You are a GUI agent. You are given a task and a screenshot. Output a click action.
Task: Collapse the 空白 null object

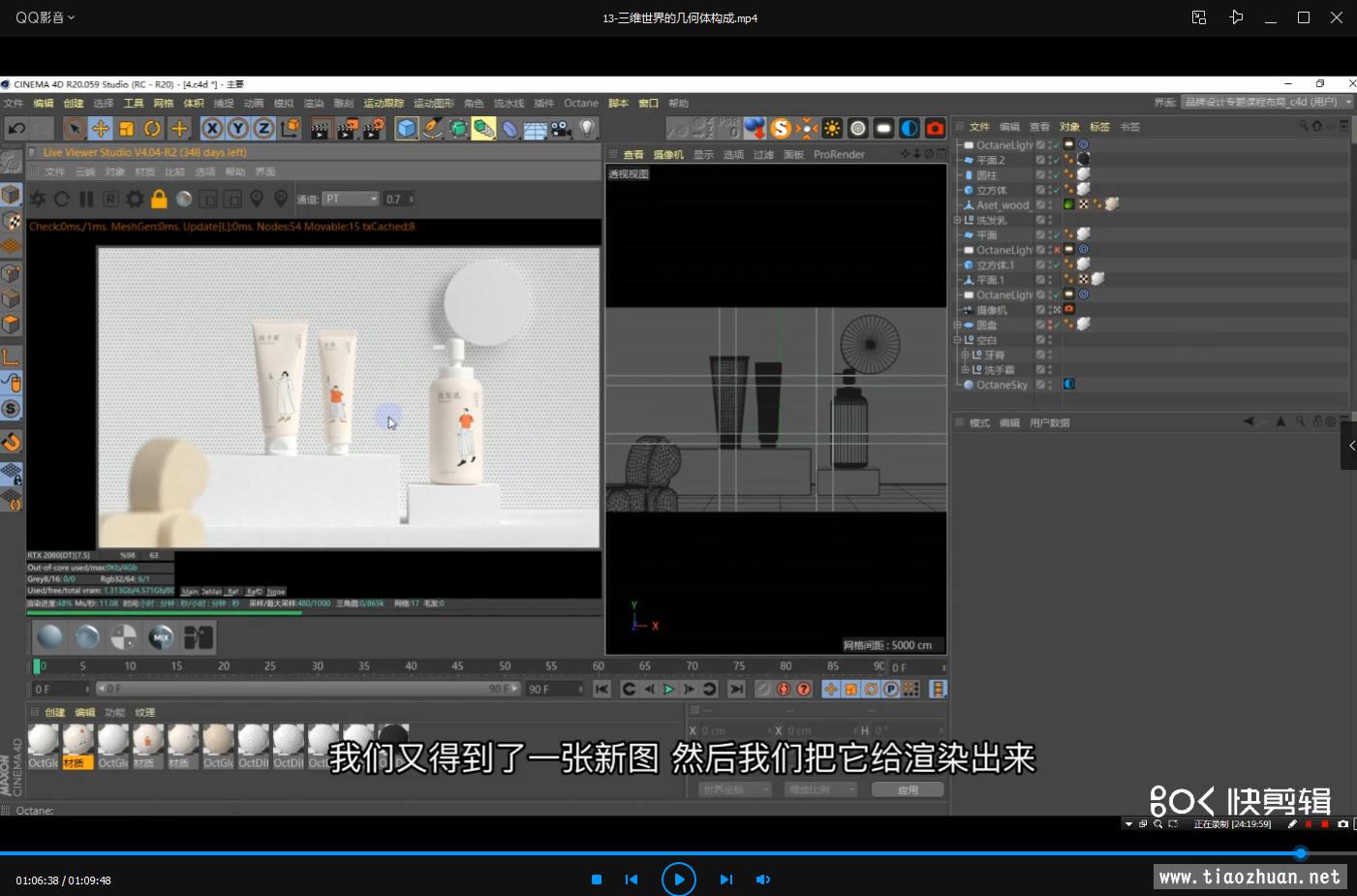click(957, 340)
